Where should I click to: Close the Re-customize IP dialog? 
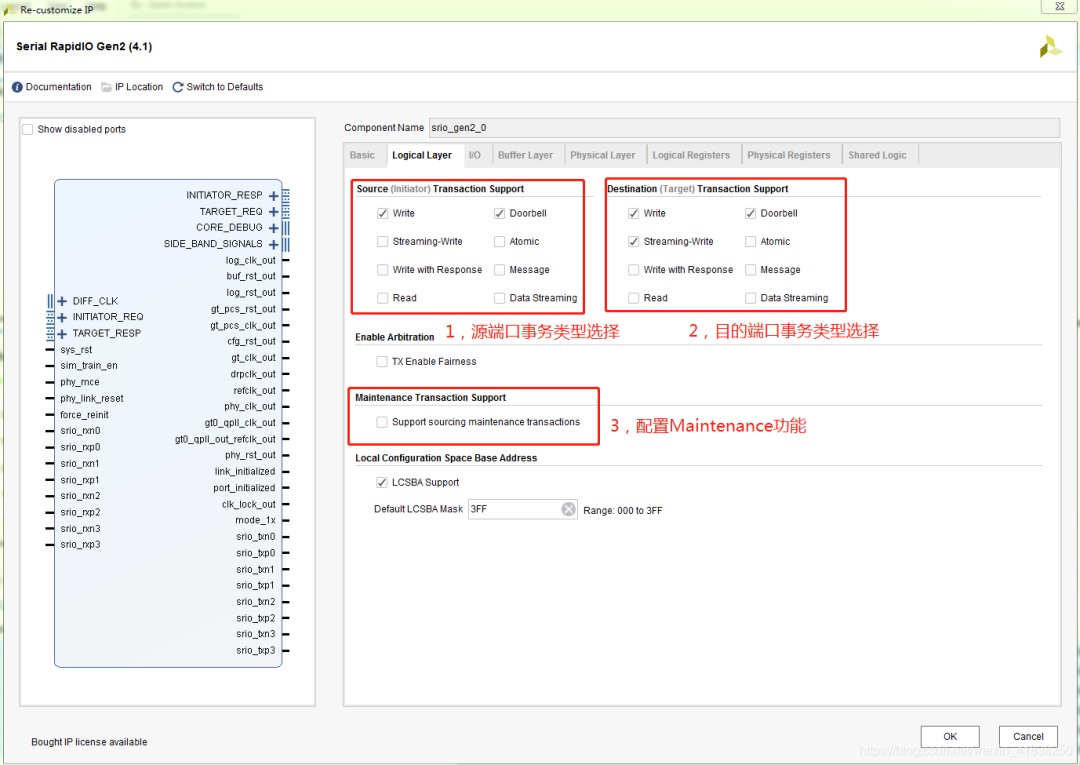coord(1059,7)
